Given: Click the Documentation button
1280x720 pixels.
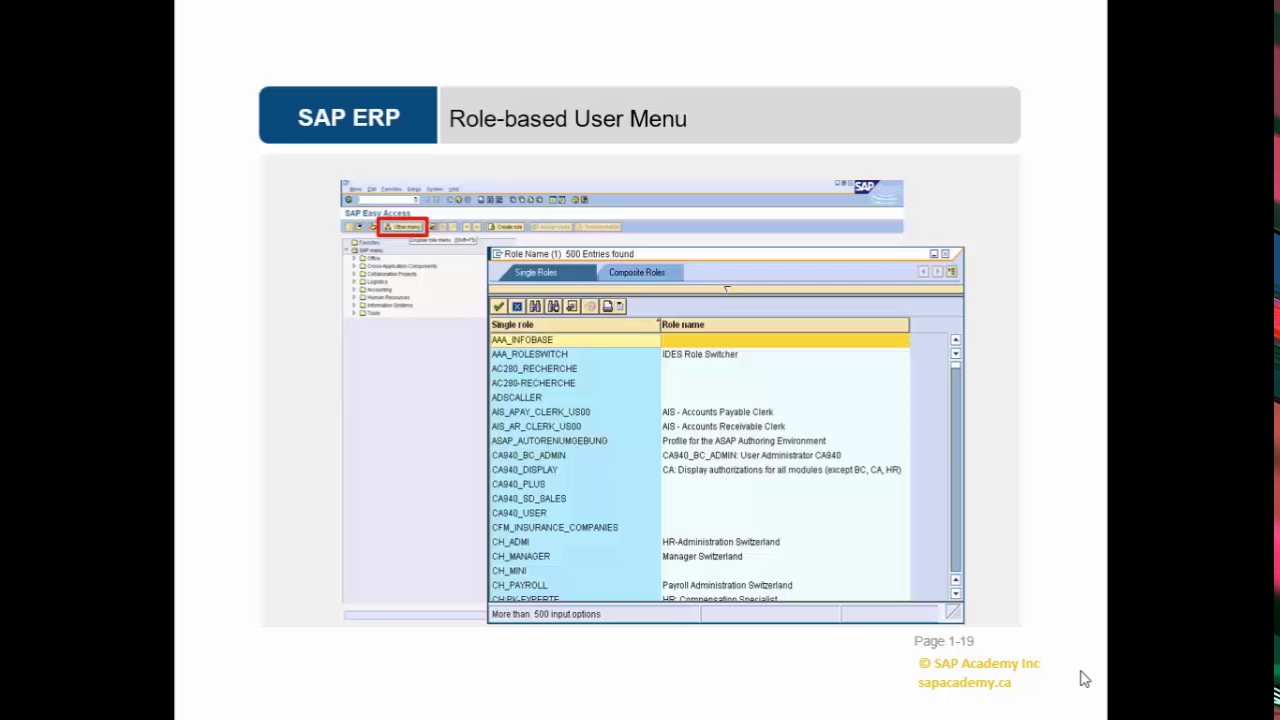Looking at the screenshot, I should click(598, 227).
